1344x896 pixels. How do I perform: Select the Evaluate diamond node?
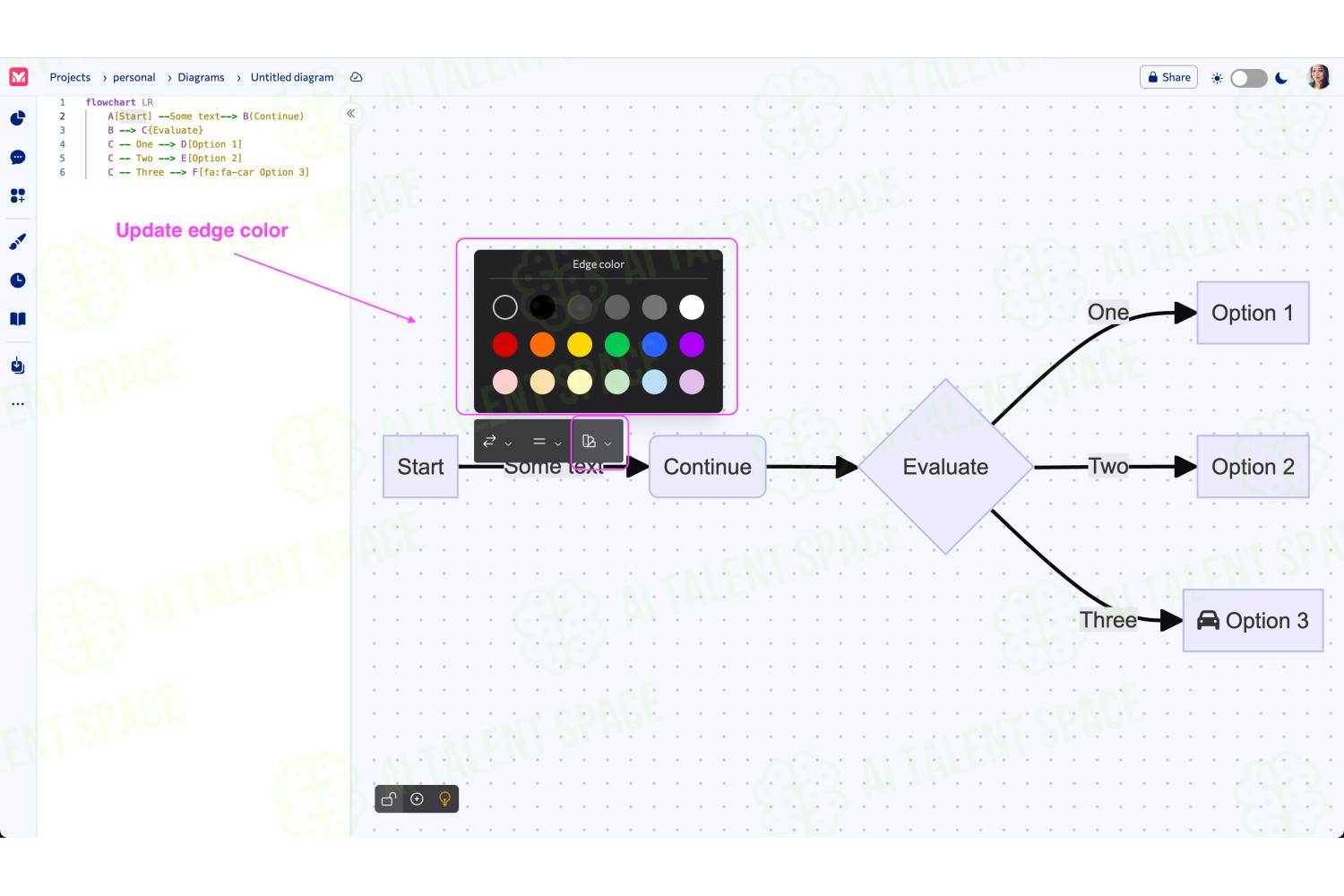945,467
